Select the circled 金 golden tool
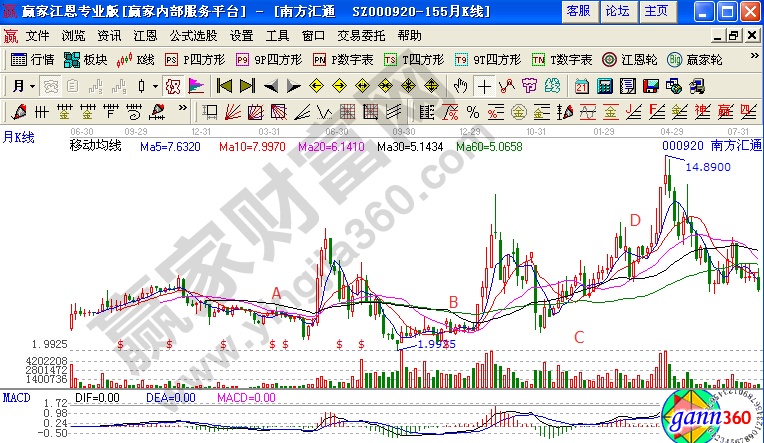The image size is (764, 443). pyautogui.click(x=518, y=113)
